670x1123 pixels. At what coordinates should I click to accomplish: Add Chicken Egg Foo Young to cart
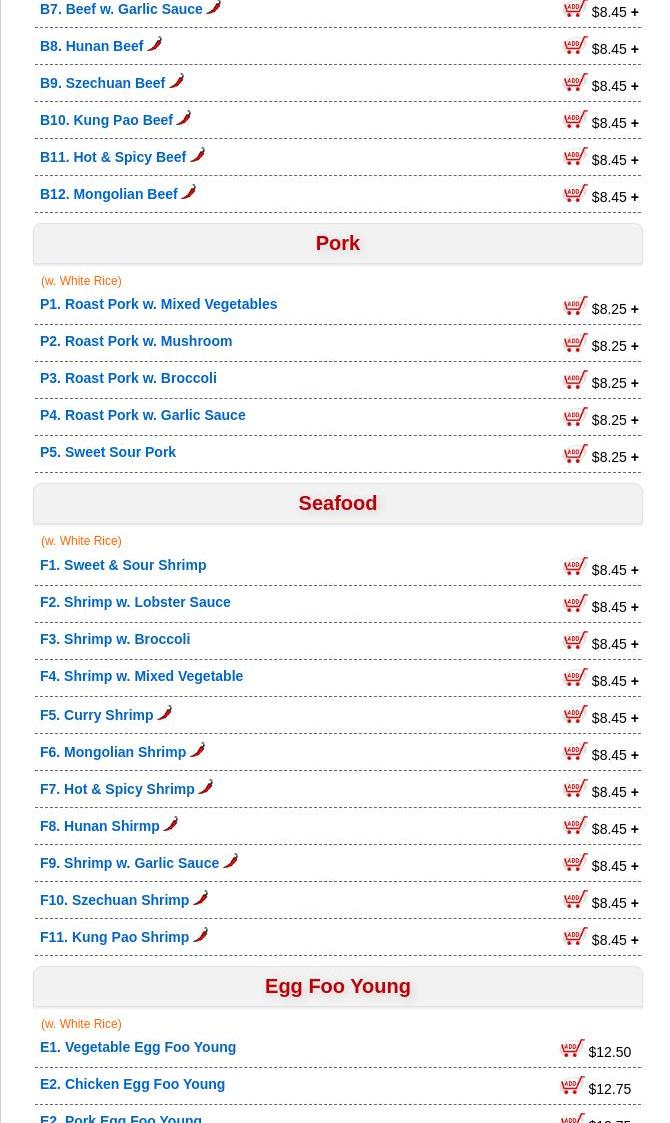572,1086
